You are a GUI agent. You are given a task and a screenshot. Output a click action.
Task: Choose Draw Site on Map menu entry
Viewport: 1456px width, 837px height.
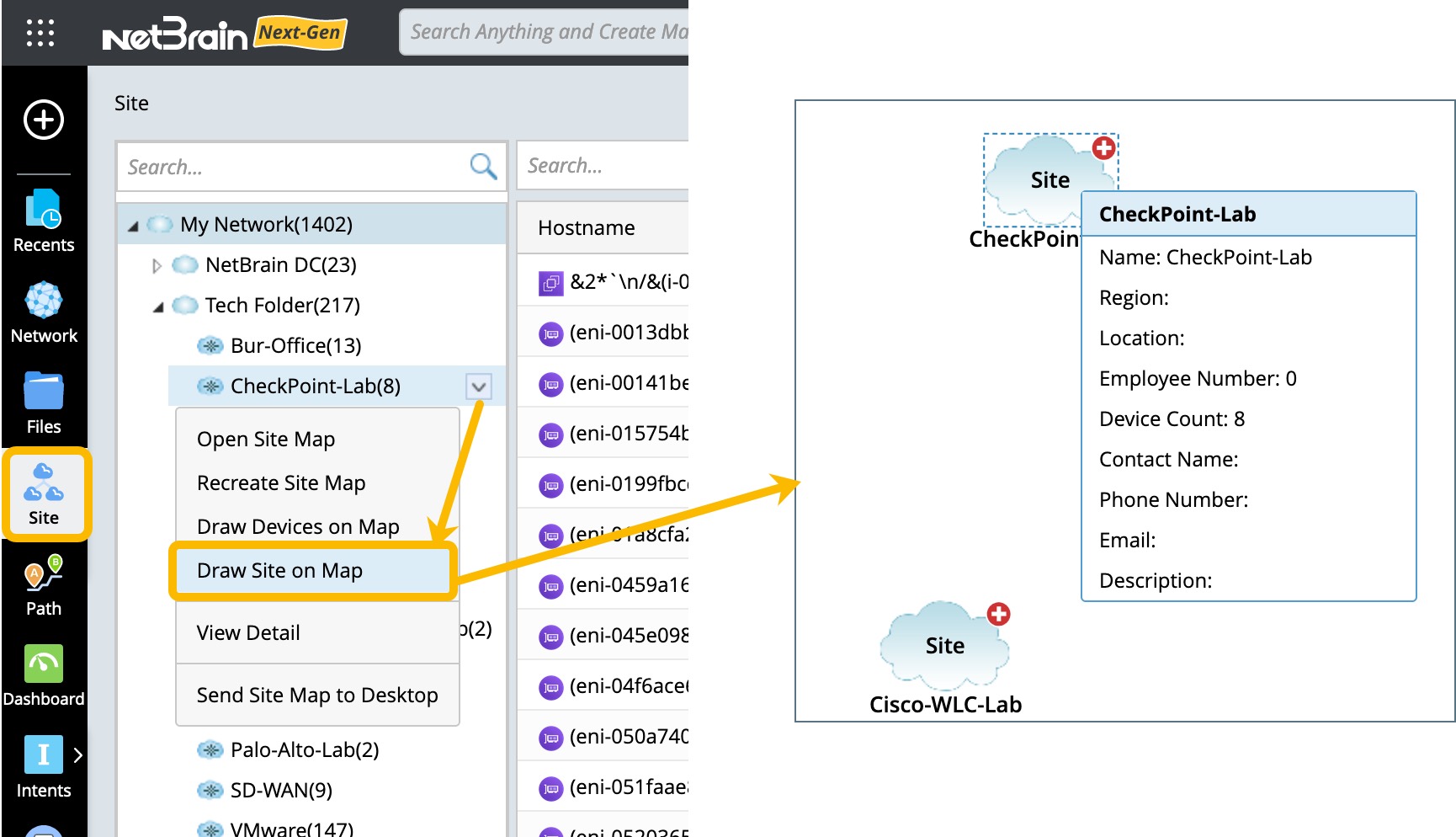[x=279, y=571]
